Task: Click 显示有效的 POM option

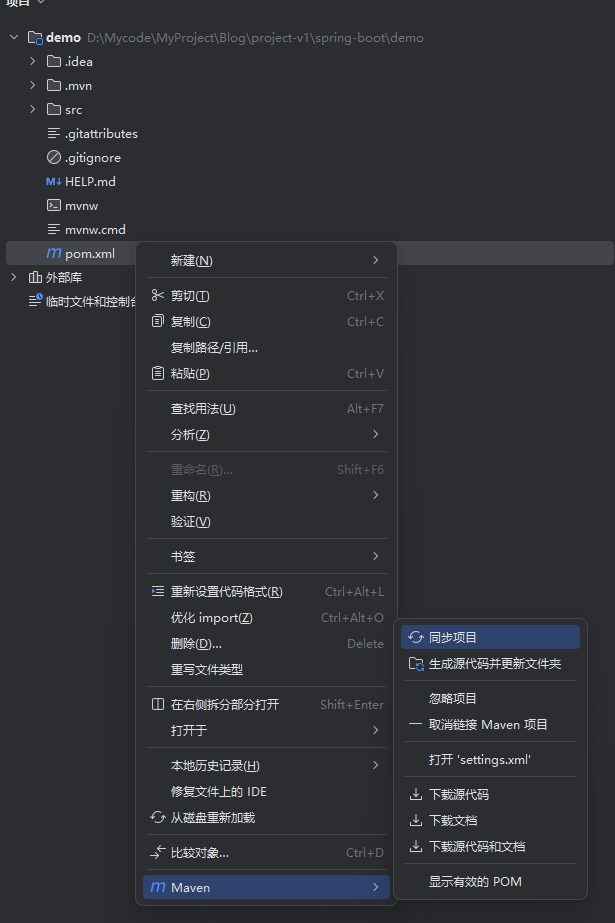Action: [475, 882]
